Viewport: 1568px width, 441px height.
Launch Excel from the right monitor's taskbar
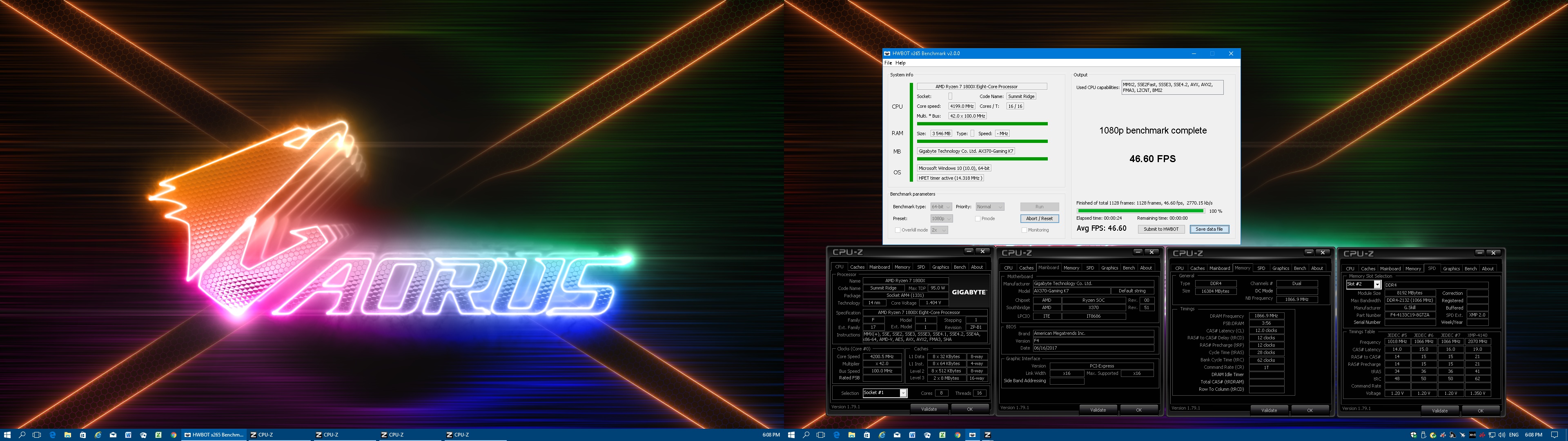942,435
